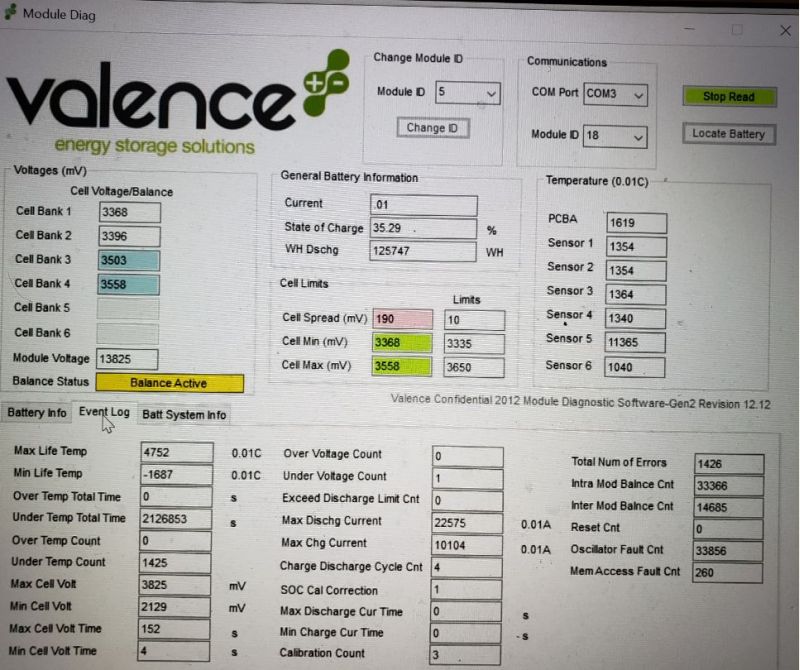Click the Exceed Discharge Limit Cnt field

[467, 501]
